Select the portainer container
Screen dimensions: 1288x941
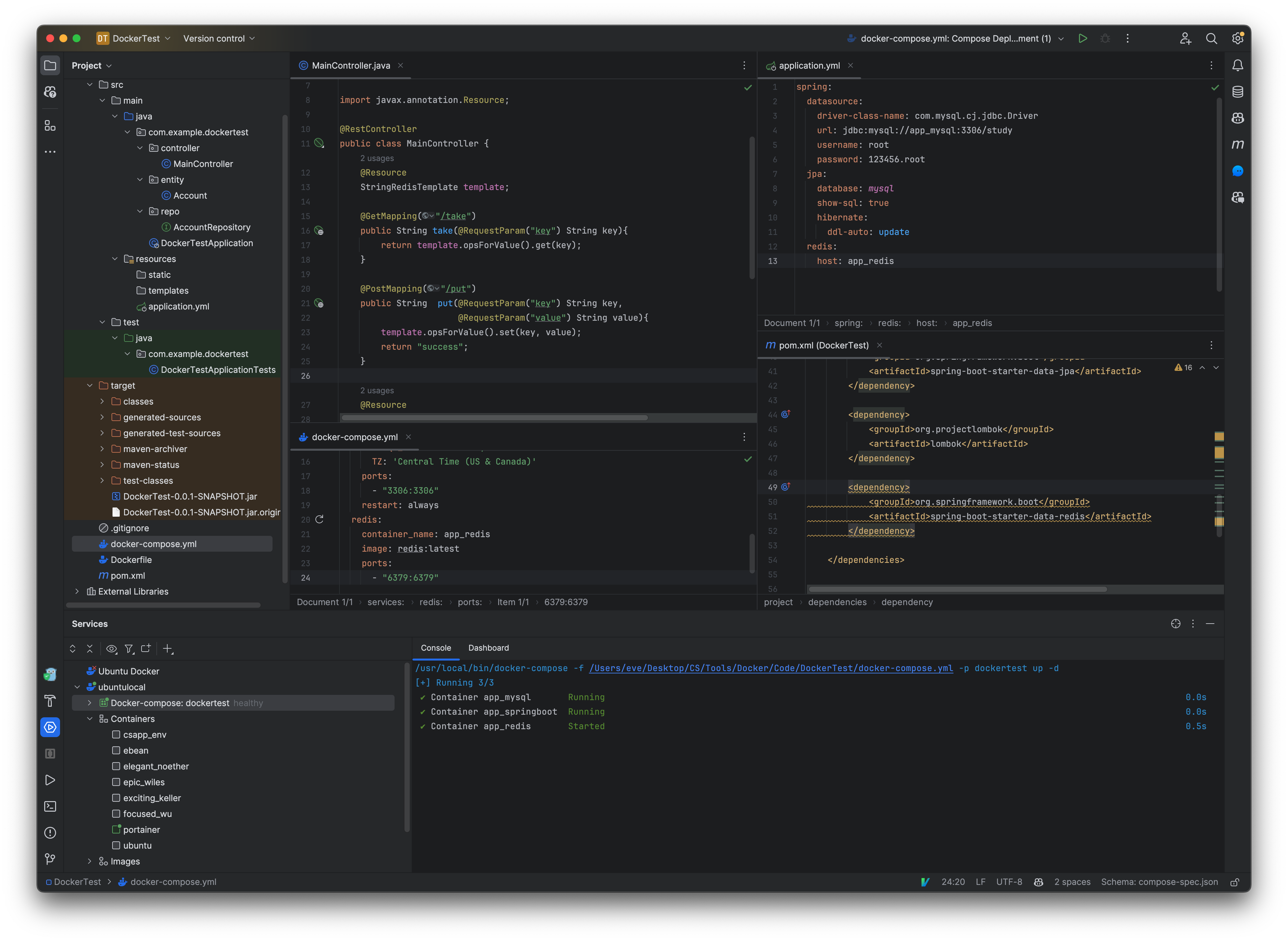point(141,830)
